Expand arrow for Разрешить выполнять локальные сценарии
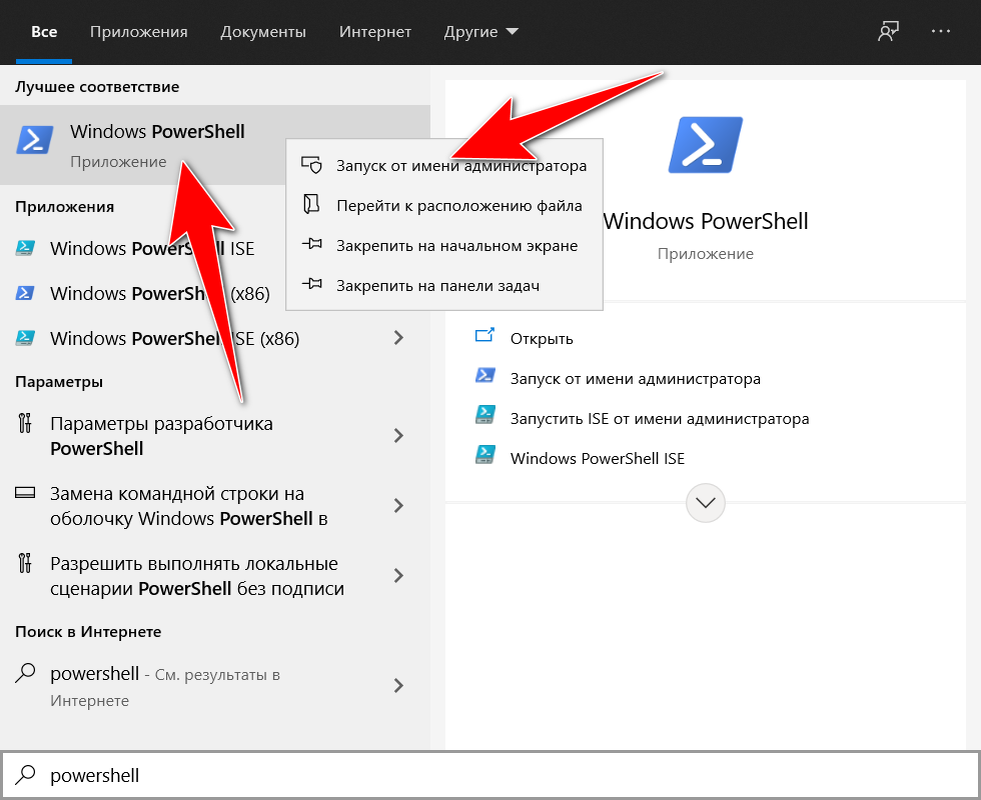Image resolution: width=981 pixels, height=800 pixels. point(399,576)
